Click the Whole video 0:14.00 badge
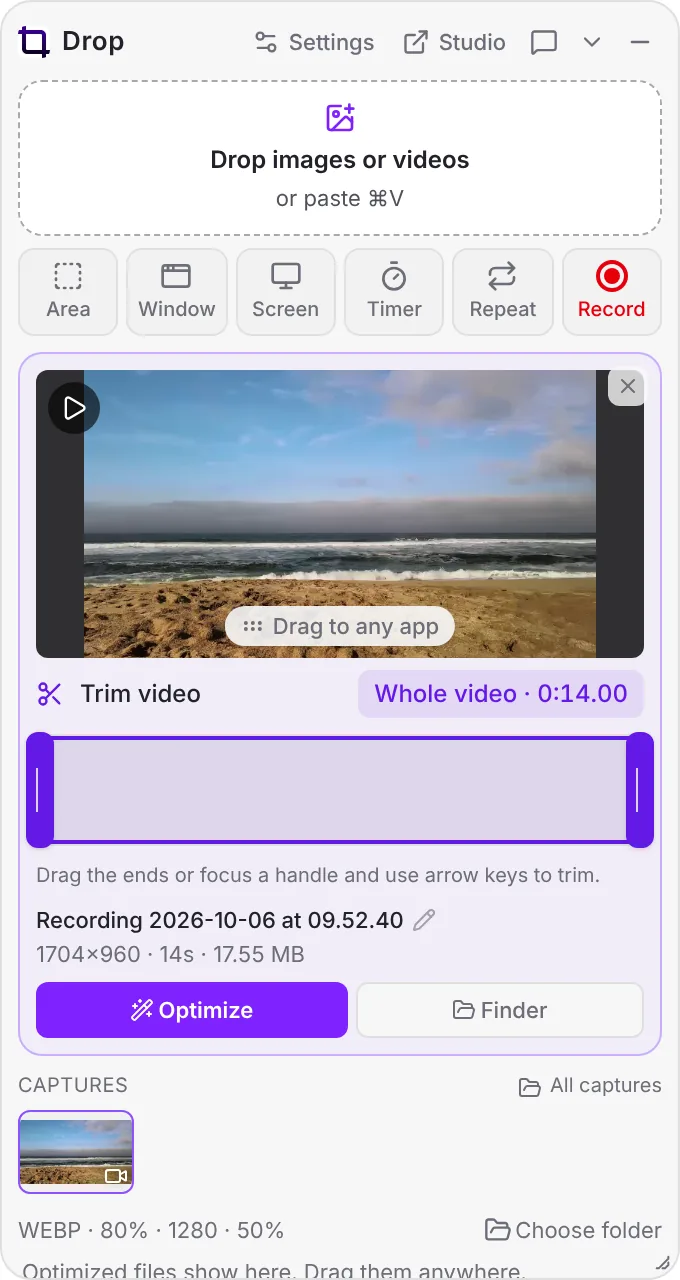Screen dimensions: 680x1280 click(501, 694)
